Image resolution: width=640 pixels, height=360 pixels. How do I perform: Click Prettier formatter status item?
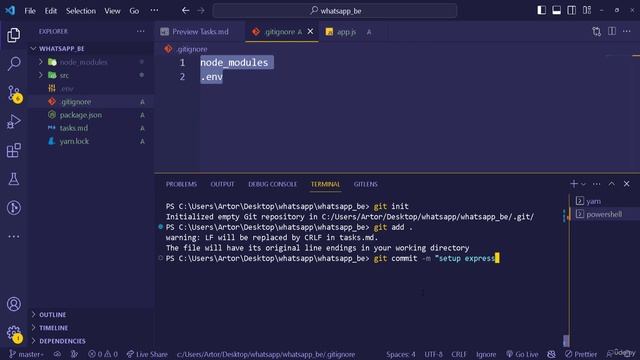581,354
